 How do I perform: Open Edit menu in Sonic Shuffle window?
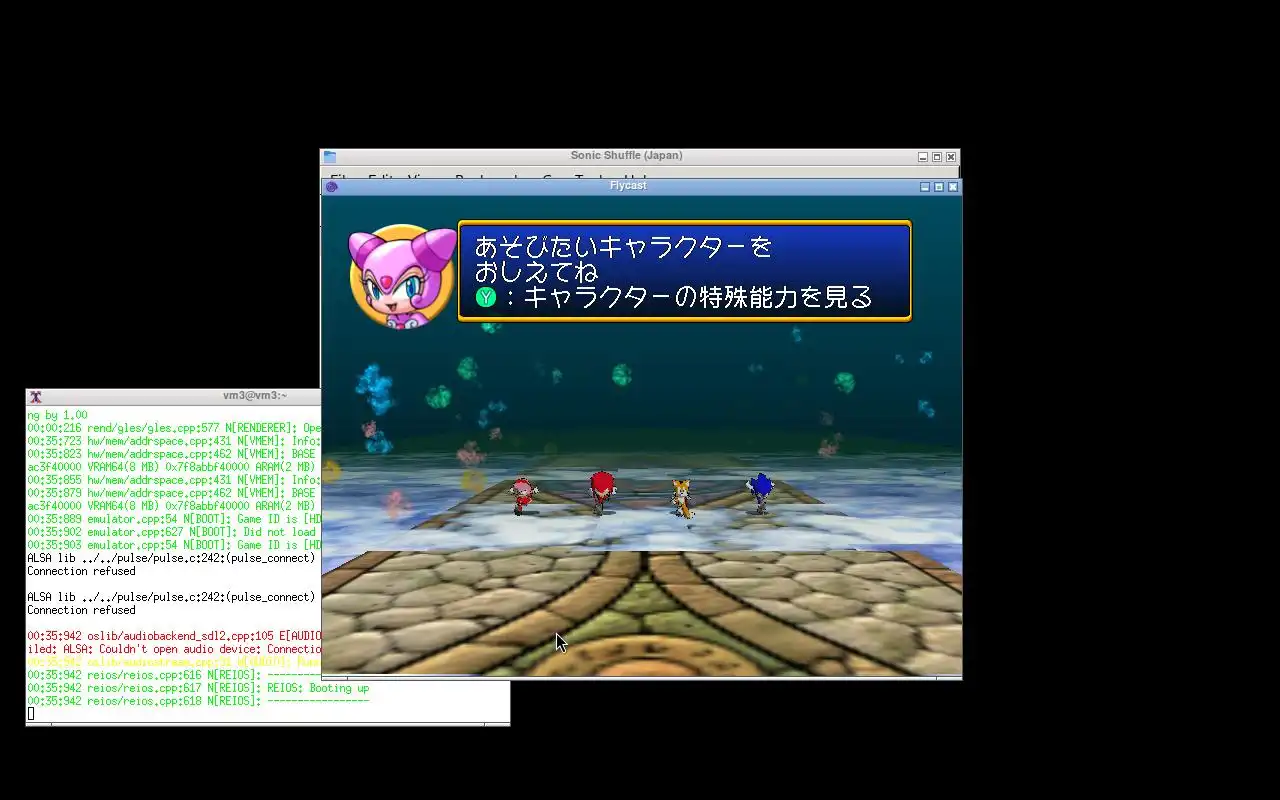[x=379, y=177]
